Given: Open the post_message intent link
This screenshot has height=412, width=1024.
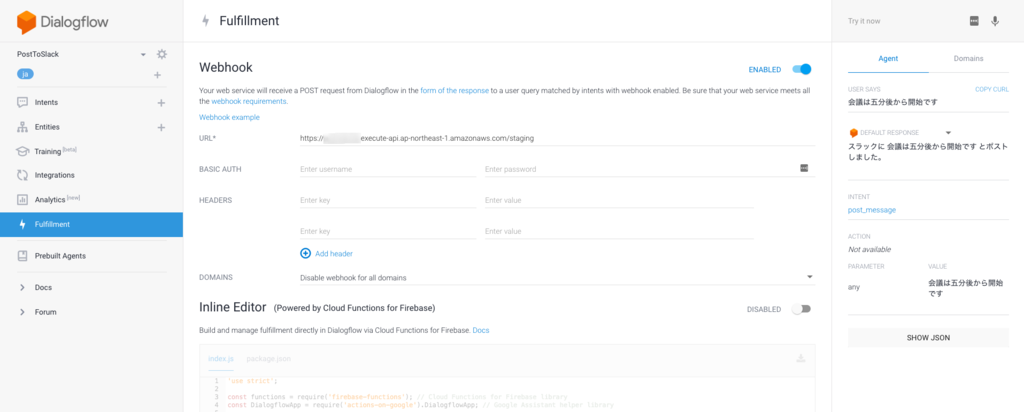Looking at the screenshot, I should point(872,210).
